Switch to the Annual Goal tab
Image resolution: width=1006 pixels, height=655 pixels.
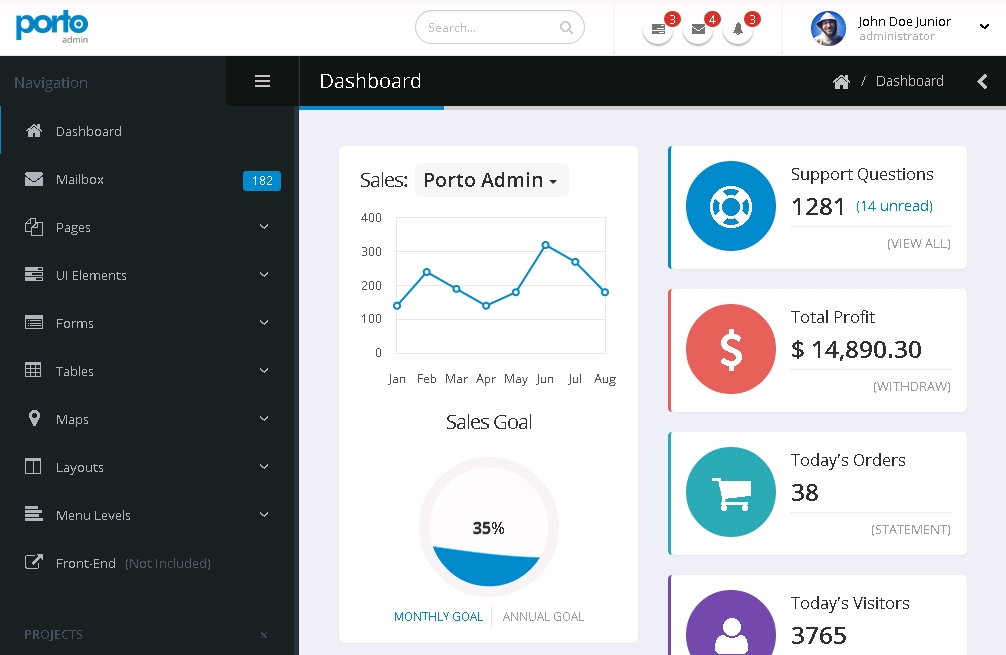tap(543, 617)
